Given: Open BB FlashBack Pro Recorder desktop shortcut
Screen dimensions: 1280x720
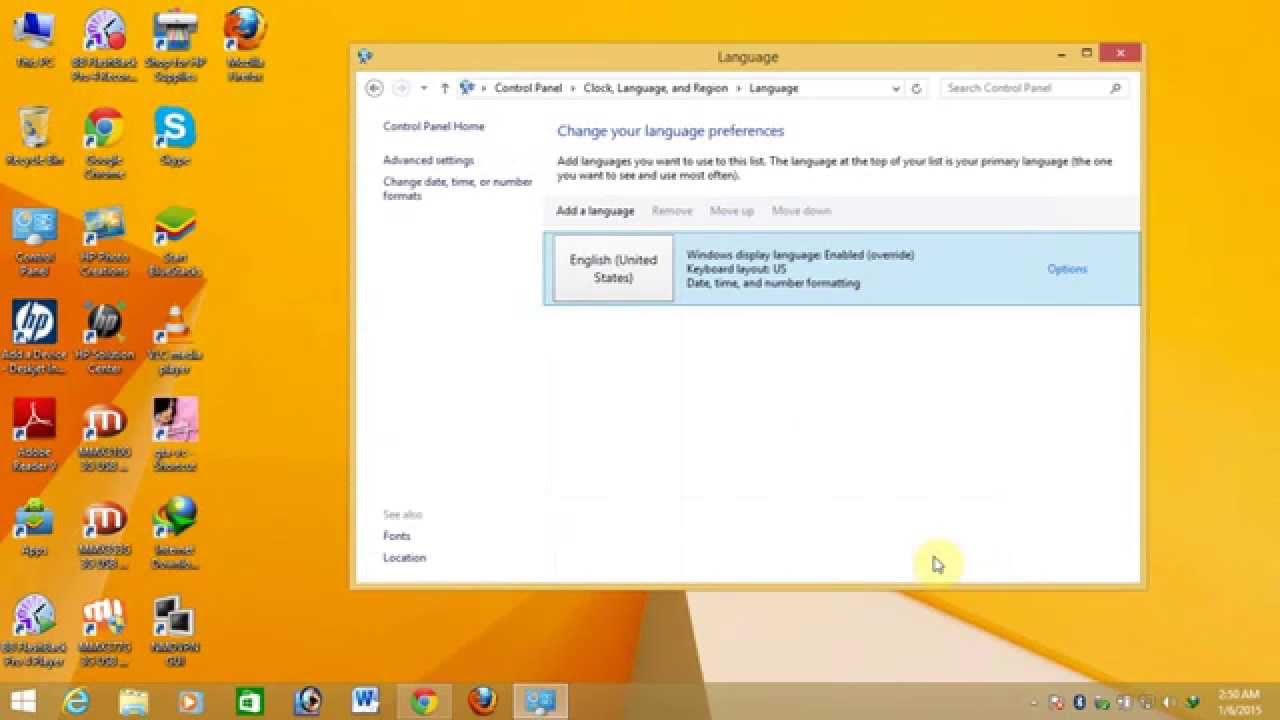Looking at the screenshot, I should coord(104,45).
